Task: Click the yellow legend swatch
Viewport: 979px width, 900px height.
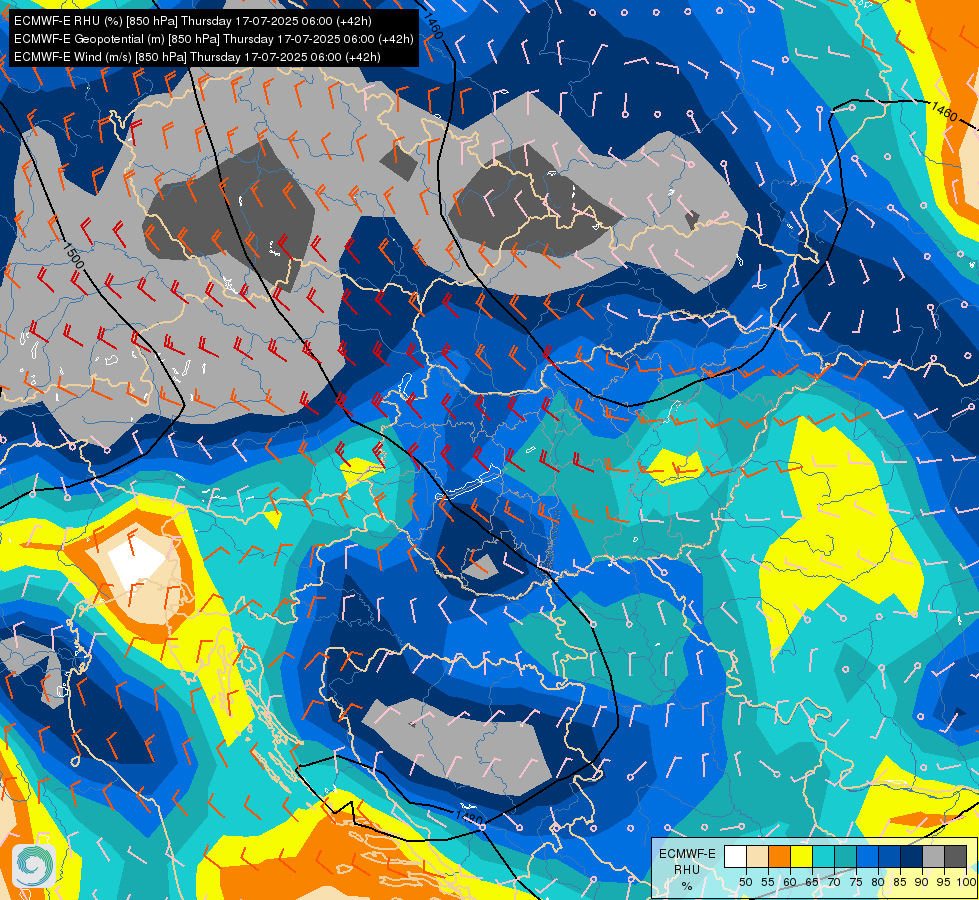Action: [x=802, y=856]
